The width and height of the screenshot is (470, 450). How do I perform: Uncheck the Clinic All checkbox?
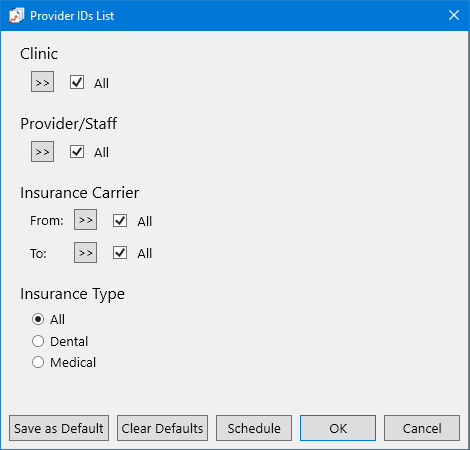click(x=77, y=82)
